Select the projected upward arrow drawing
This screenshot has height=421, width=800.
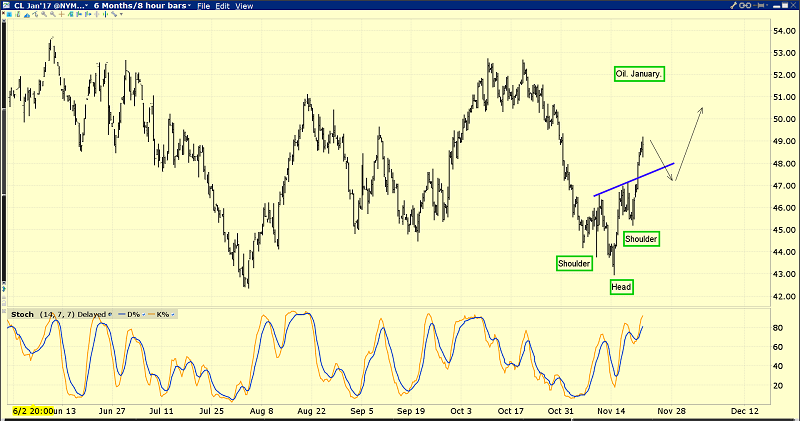(690, 140)
